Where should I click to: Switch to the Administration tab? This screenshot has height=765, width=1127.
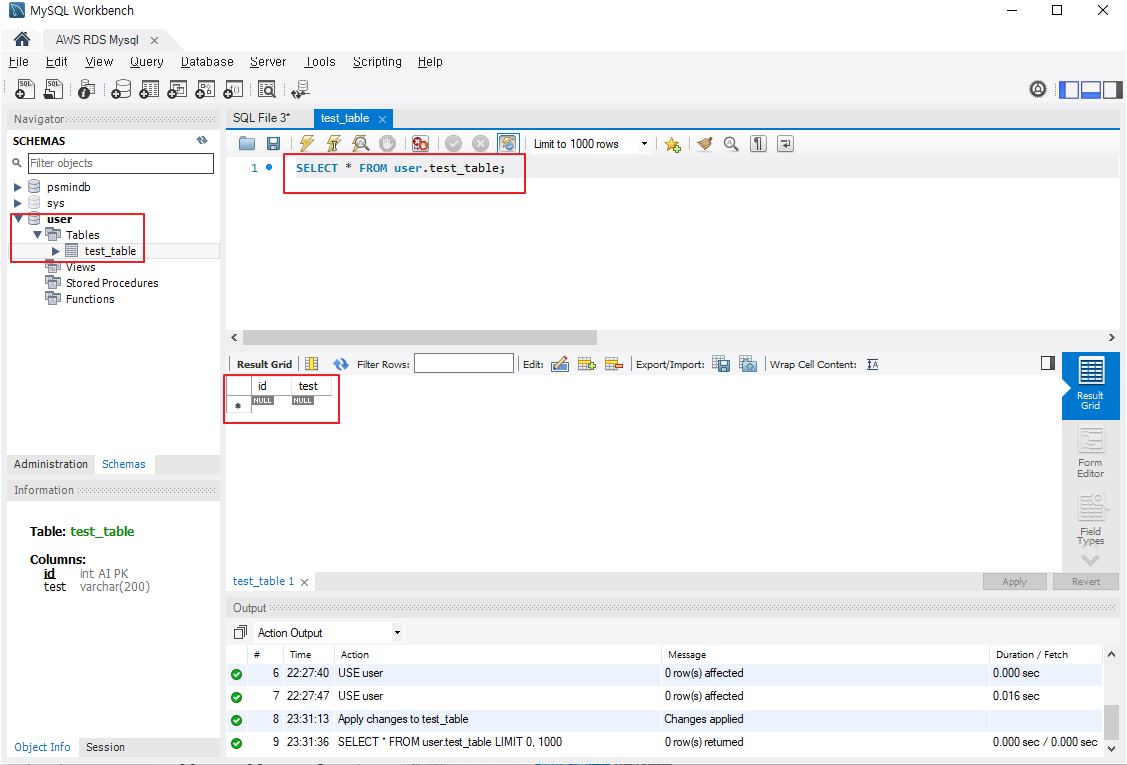pos(50,464)
